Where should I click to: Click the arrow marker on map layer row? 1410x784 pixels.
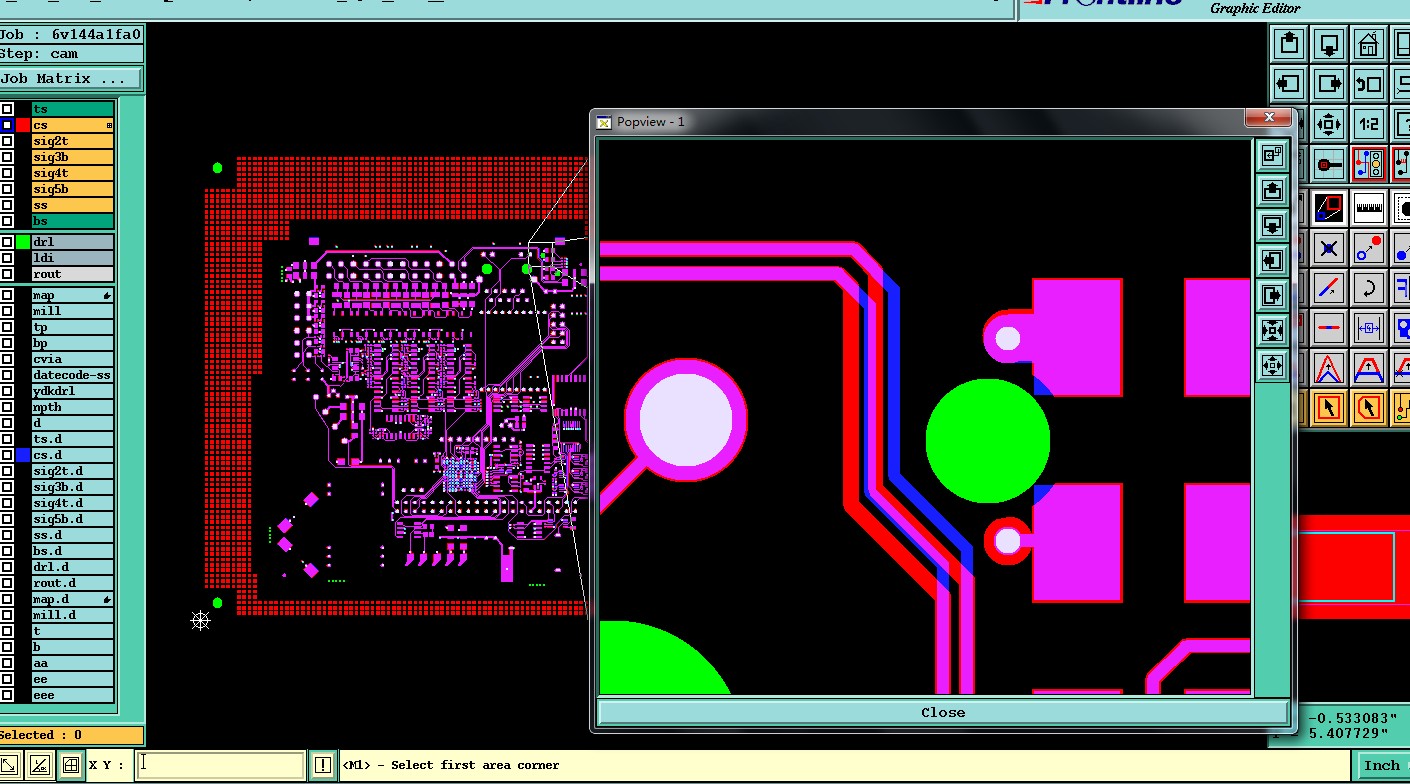(x=107, y=296)
